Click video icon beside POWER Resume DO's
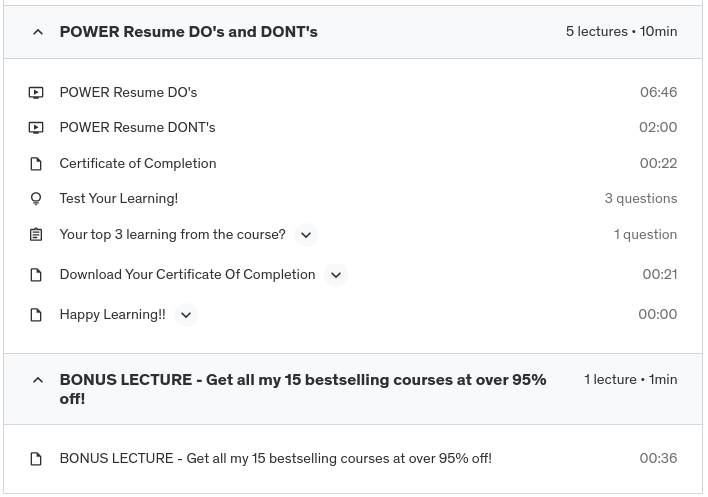The image size is (708, 497). (36, 93)
